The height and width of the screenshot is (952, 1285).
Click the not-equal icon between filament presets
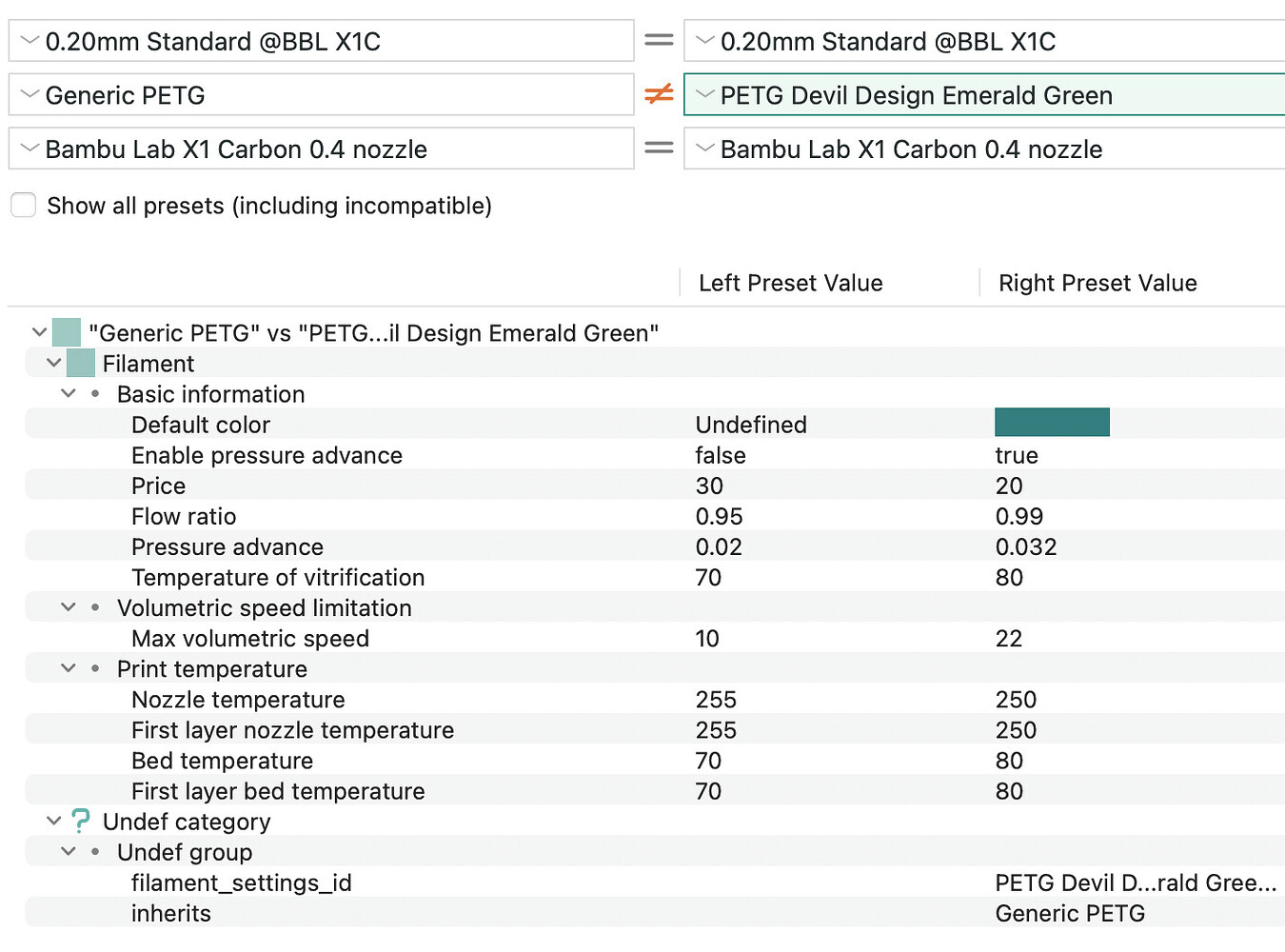click(659, 94)
